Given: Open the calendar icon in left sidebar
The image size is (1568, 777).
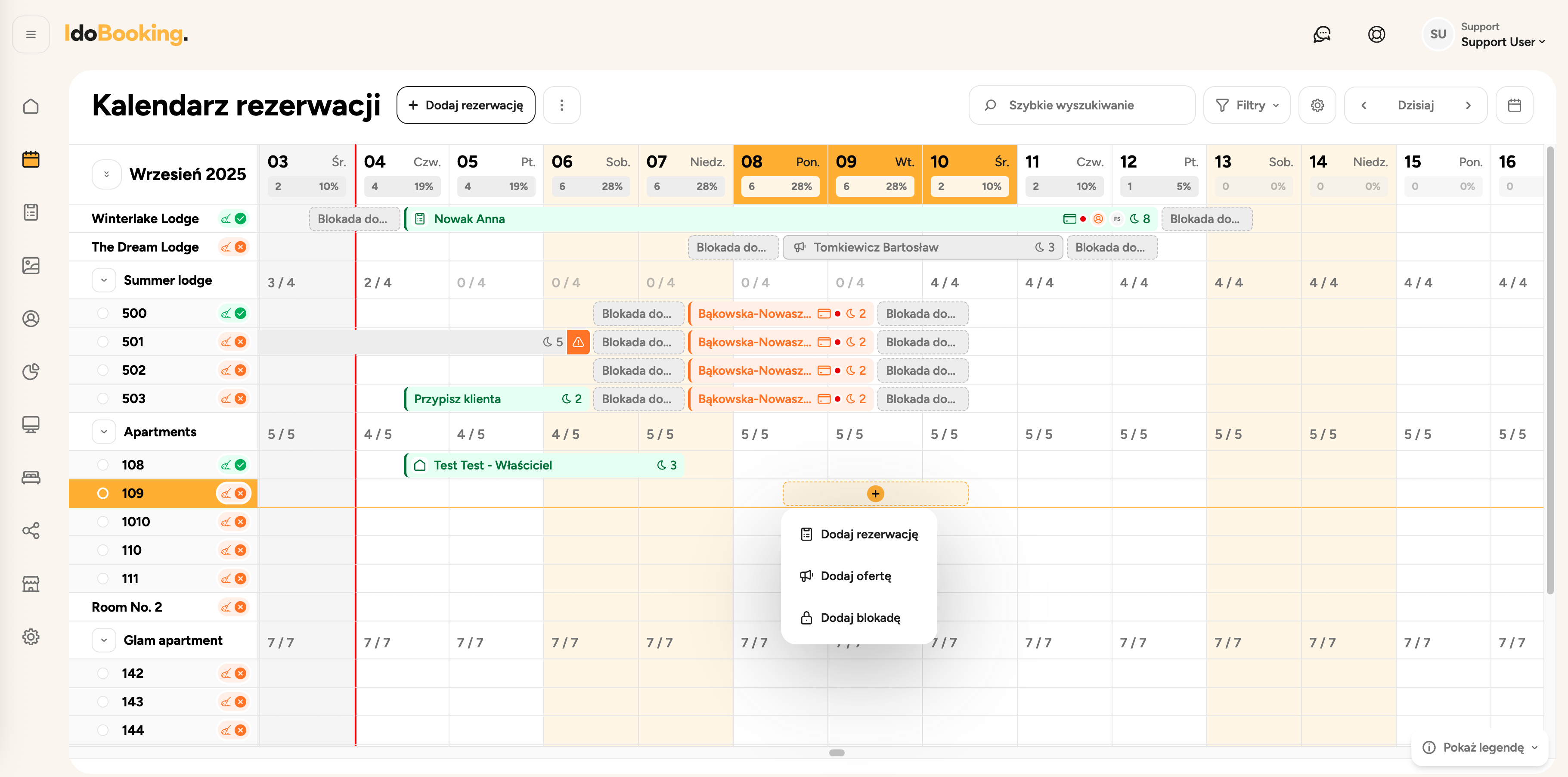Looking at the screenshot, I should (x=31, y=159).
